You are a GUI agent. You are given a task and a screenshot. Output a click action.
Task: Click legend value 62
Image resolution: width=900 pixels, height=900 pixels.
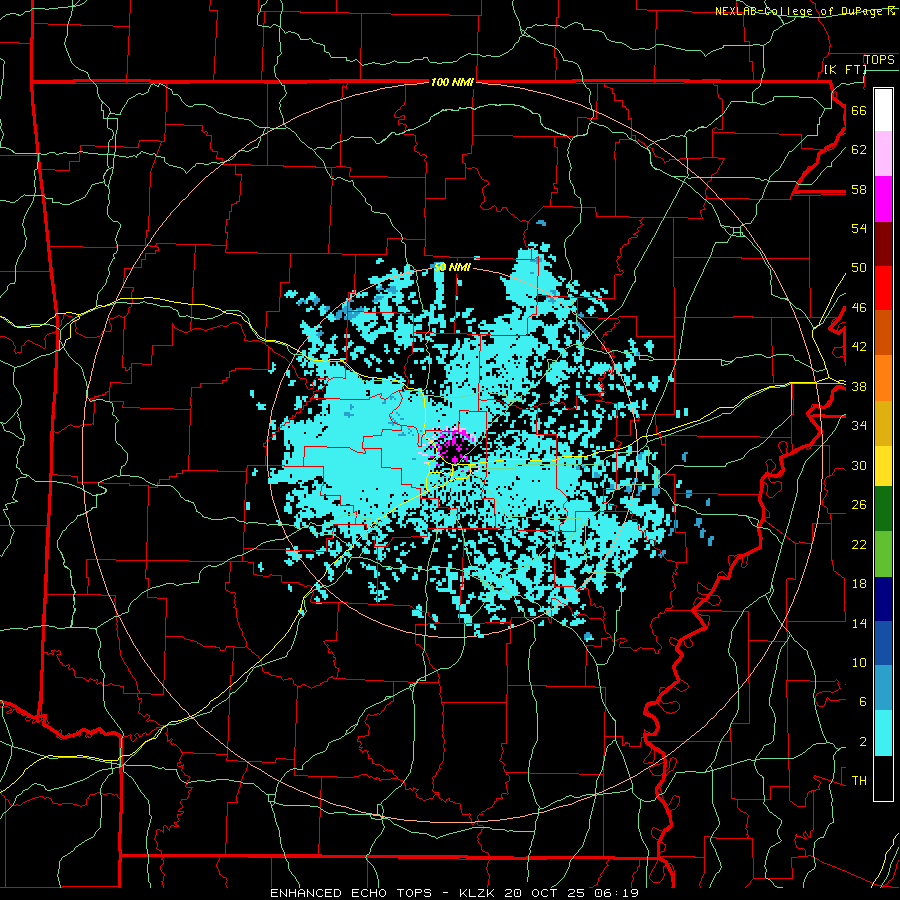[859, 150]
